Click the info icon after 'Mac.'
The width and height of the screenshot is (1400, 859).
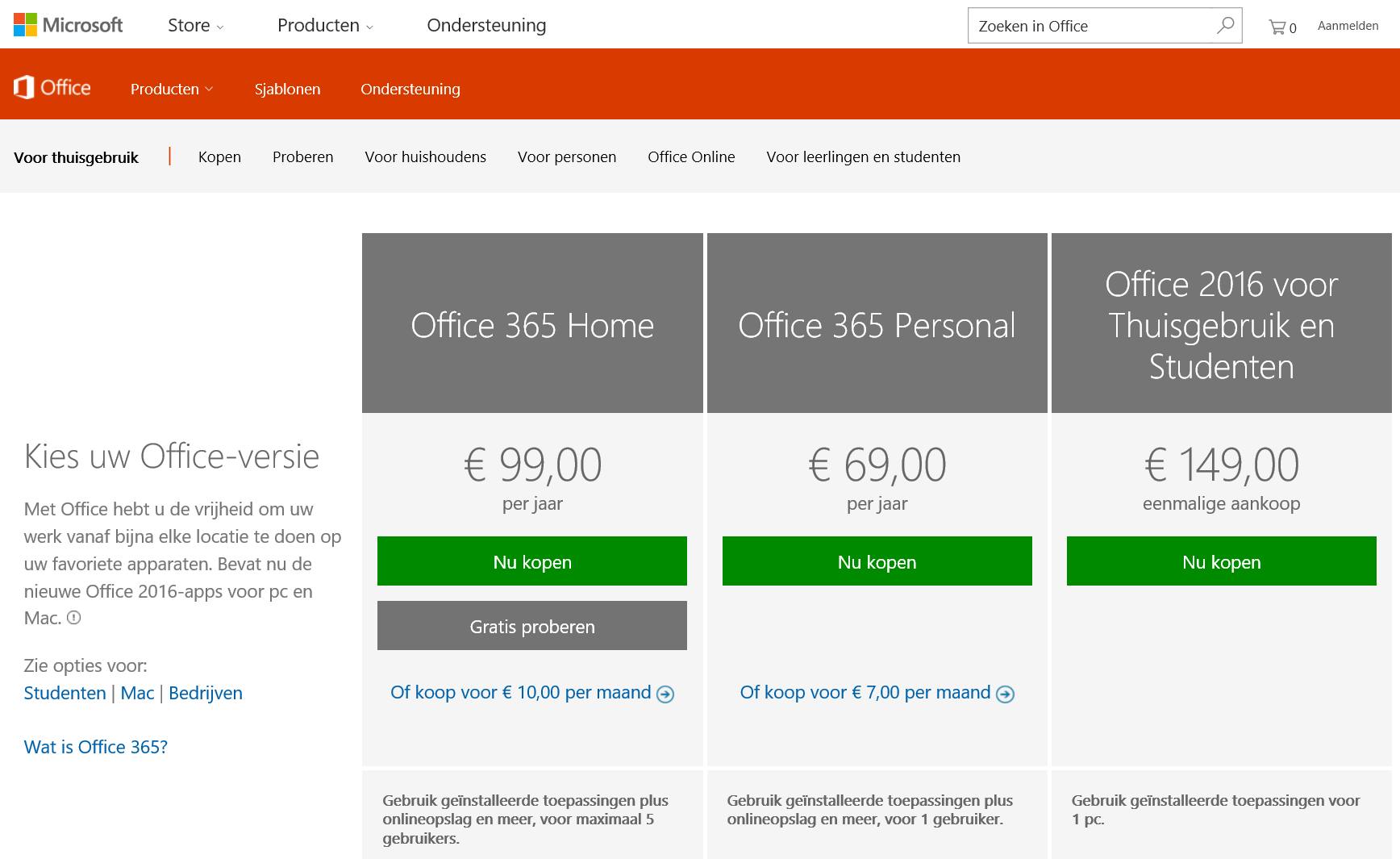click(73, 618)
